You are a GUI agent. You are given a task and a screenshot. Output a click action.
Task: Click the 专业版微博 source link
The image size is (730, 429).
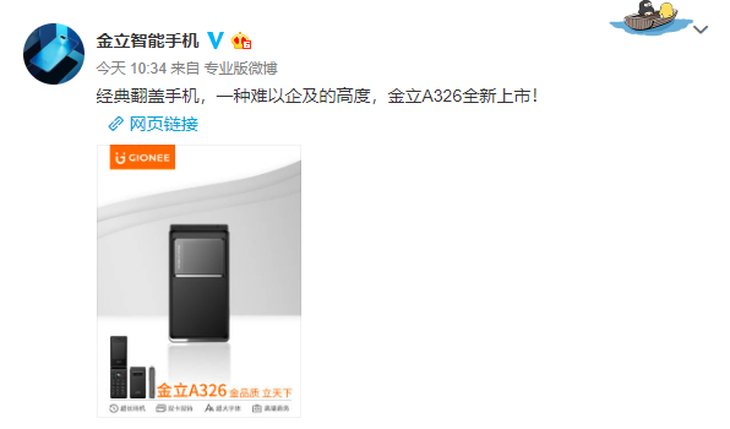coord(241,68)
